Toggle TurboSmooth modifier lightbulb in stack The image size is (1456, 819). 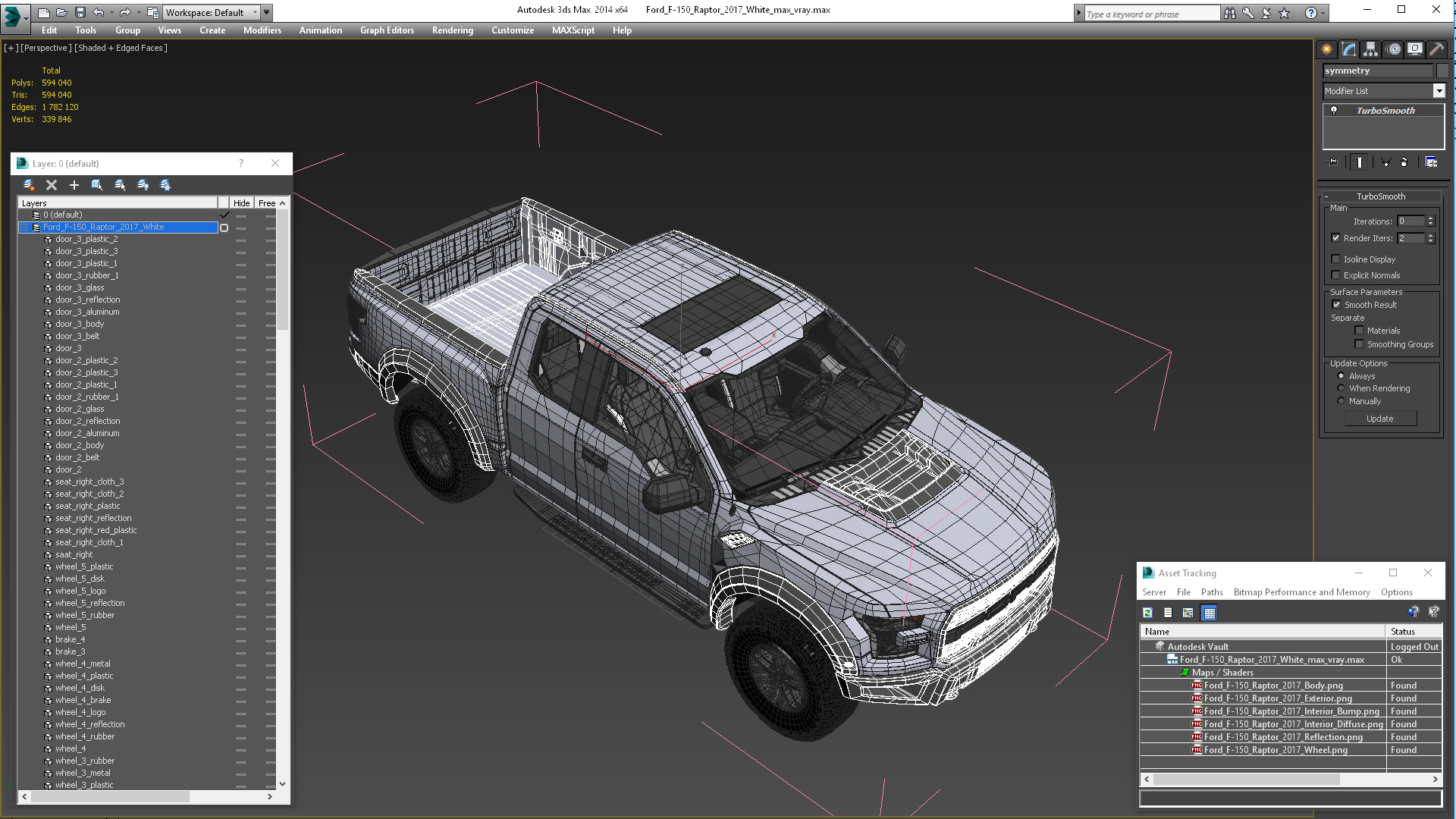point(1334,111)
